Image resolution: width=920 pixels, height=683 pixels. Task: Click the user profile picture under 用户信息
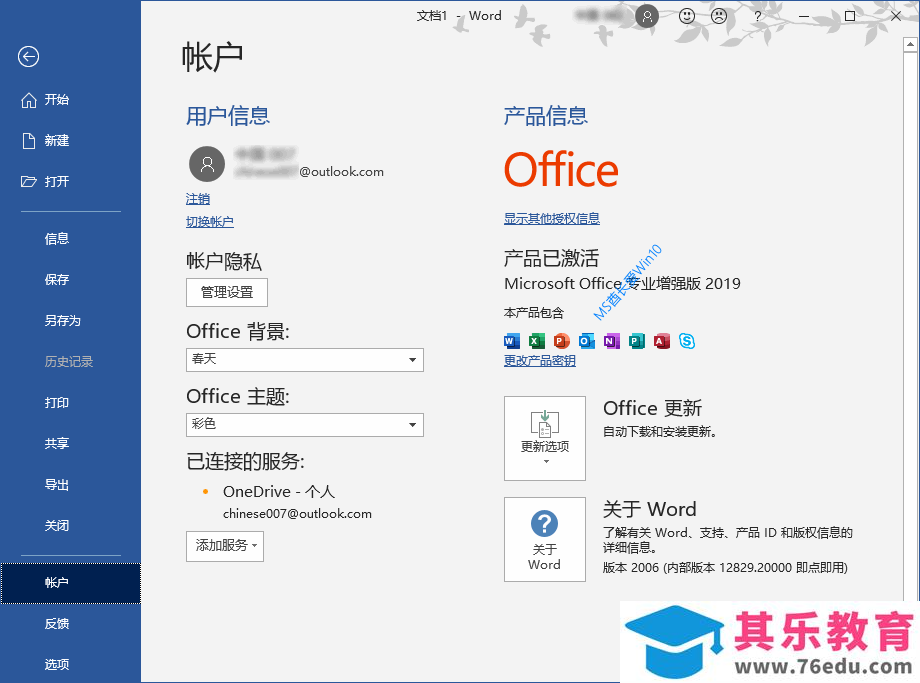pos(207,164)
